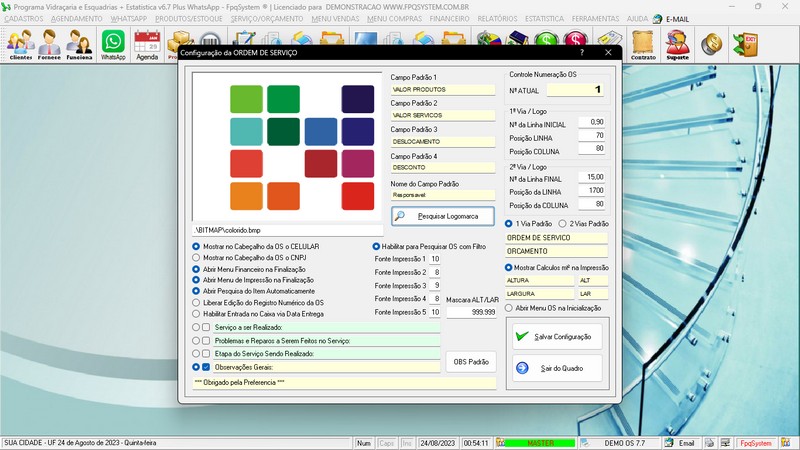
Task: Open the Funciona employees icon
Action: point(79,44)
